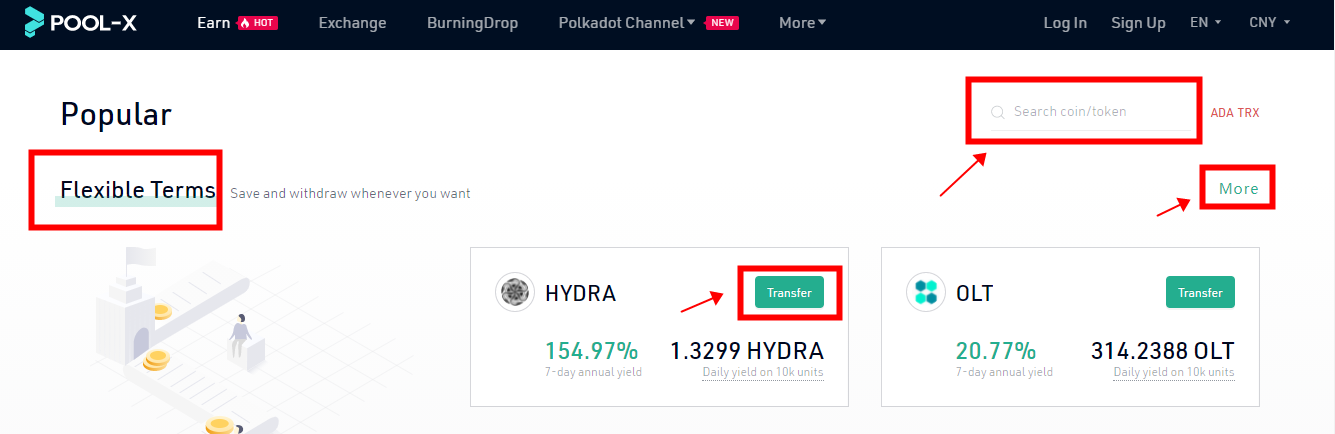1335x434 pixels.
Task: Click the OLT coin icon
Action: 926,293
